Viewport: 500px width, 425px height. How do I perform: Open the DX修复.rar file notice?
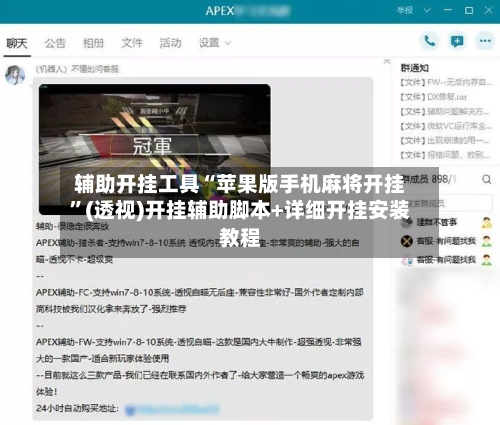(x=434, y=97)
